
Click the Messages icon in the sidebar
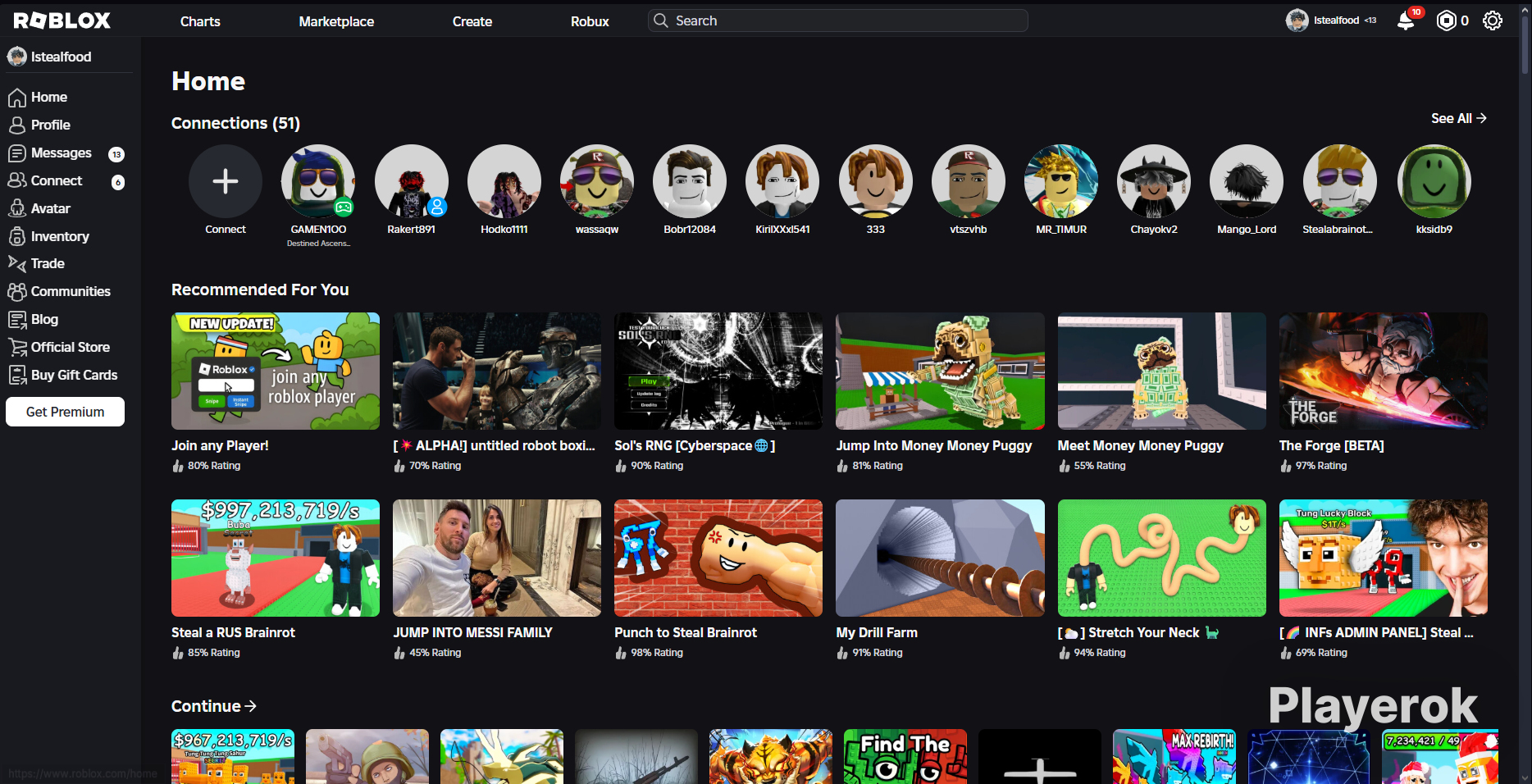tap(17, 153)
